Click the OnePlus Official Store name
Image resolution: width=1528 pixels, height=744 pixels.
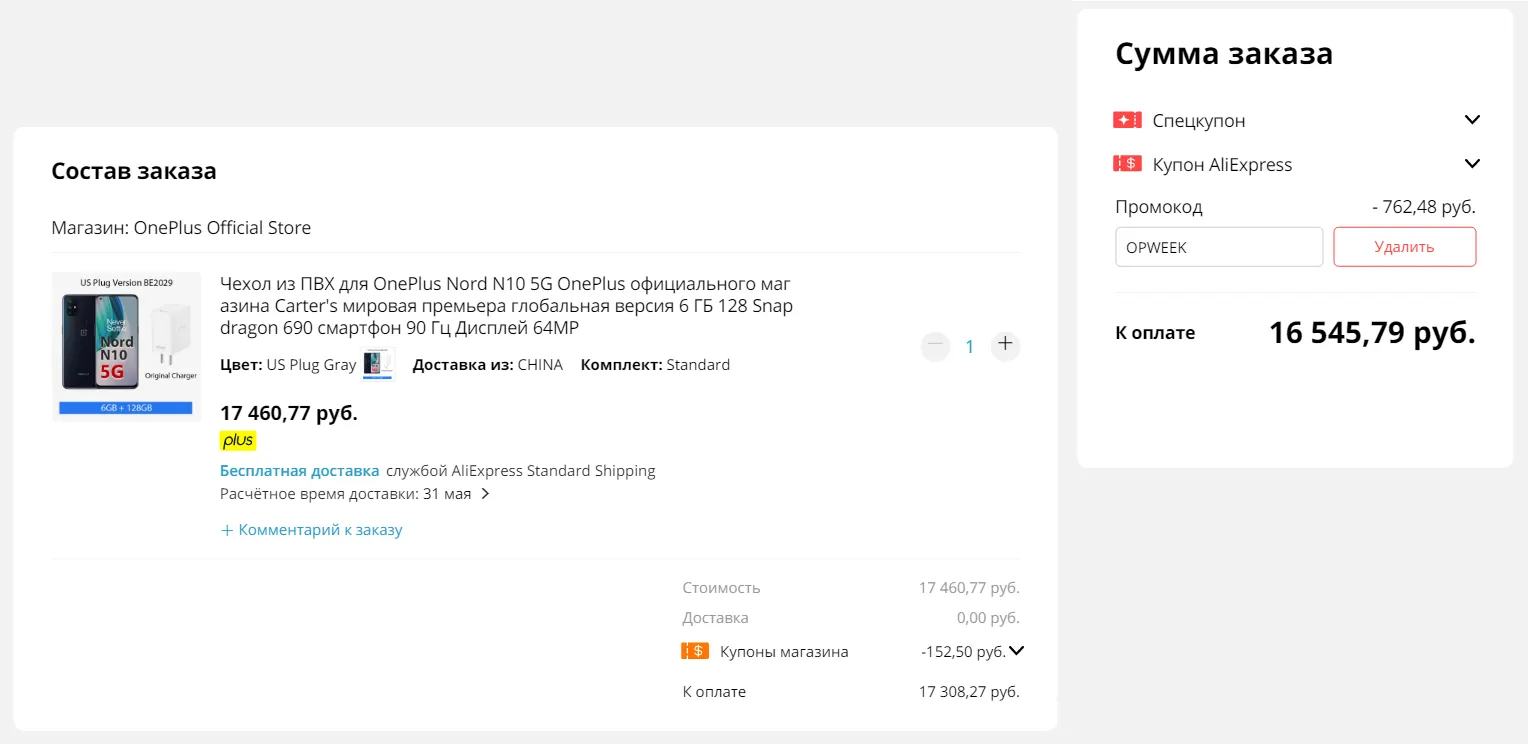pos(222,228)
